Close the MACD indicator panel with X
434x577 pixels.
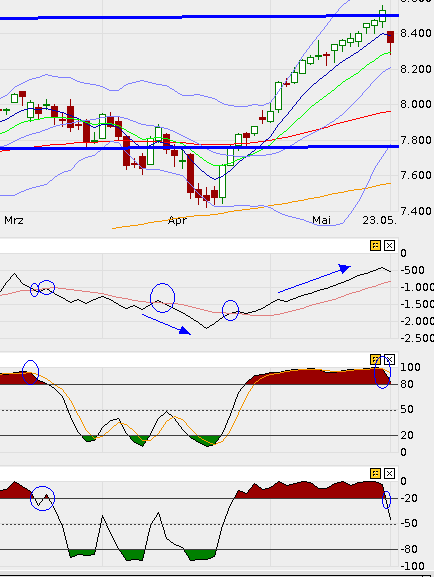pyautogui.click(x=389, y=245)
